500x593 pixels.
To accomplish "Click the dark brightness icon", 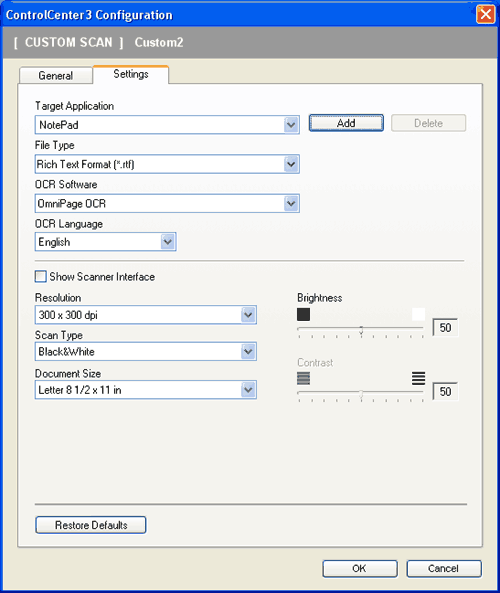I will [x=303, y=314].
